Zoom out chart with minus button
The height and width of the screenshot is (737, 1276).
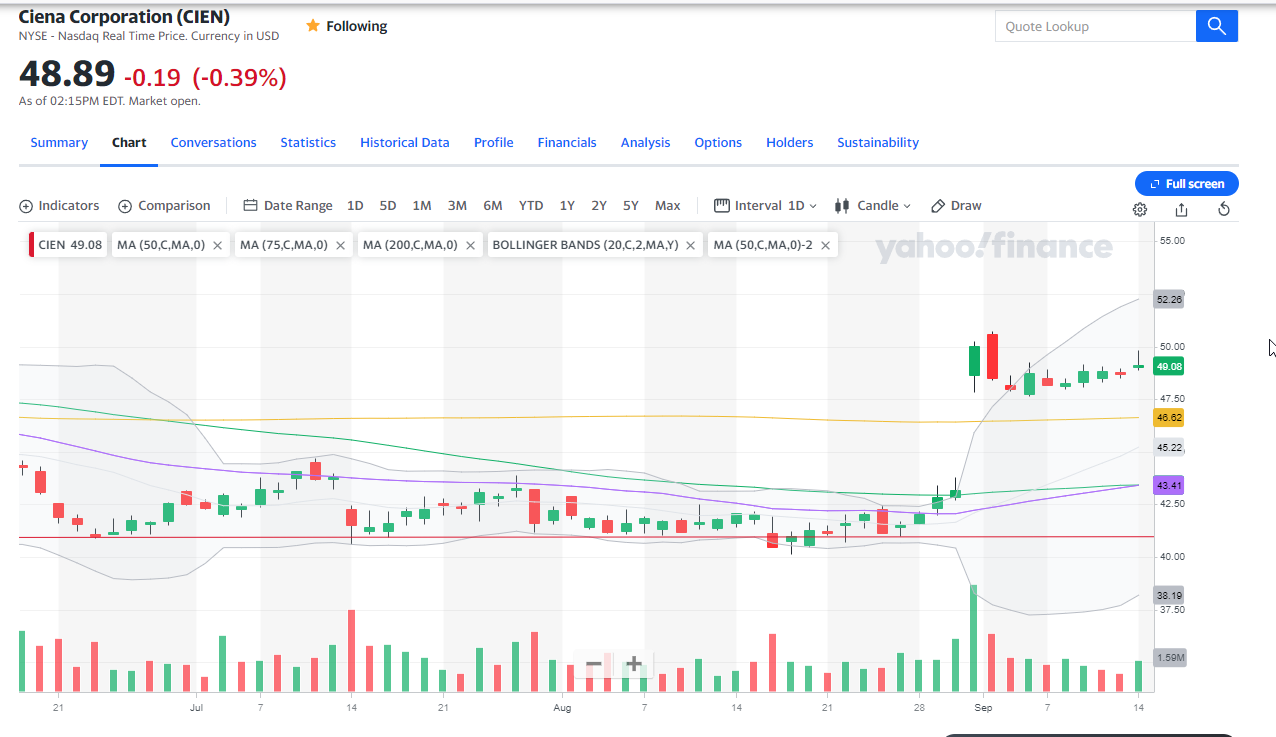click(x=594, y=664)
